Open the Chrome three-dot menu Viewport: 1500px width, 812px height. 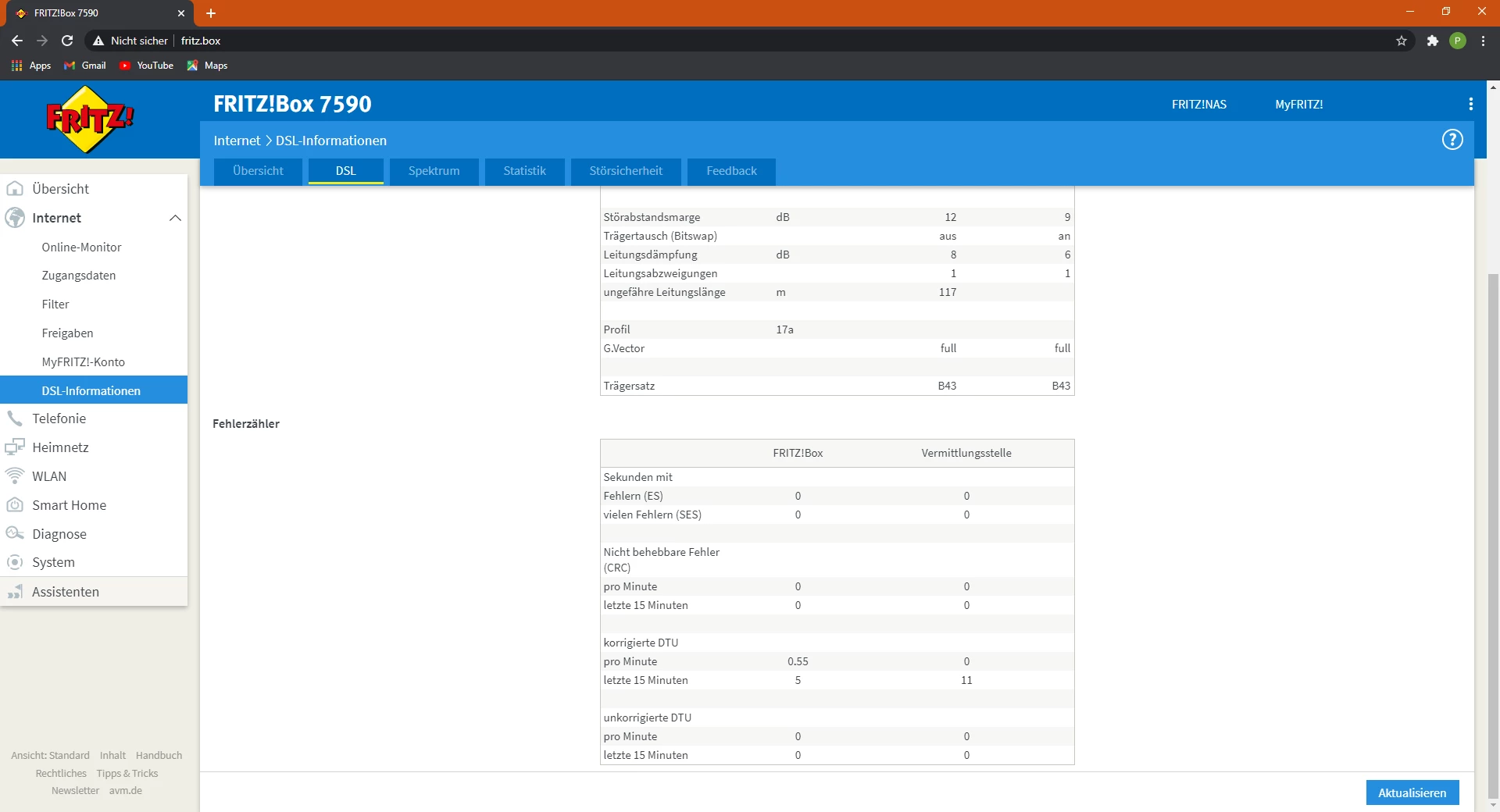[1483, 41]
